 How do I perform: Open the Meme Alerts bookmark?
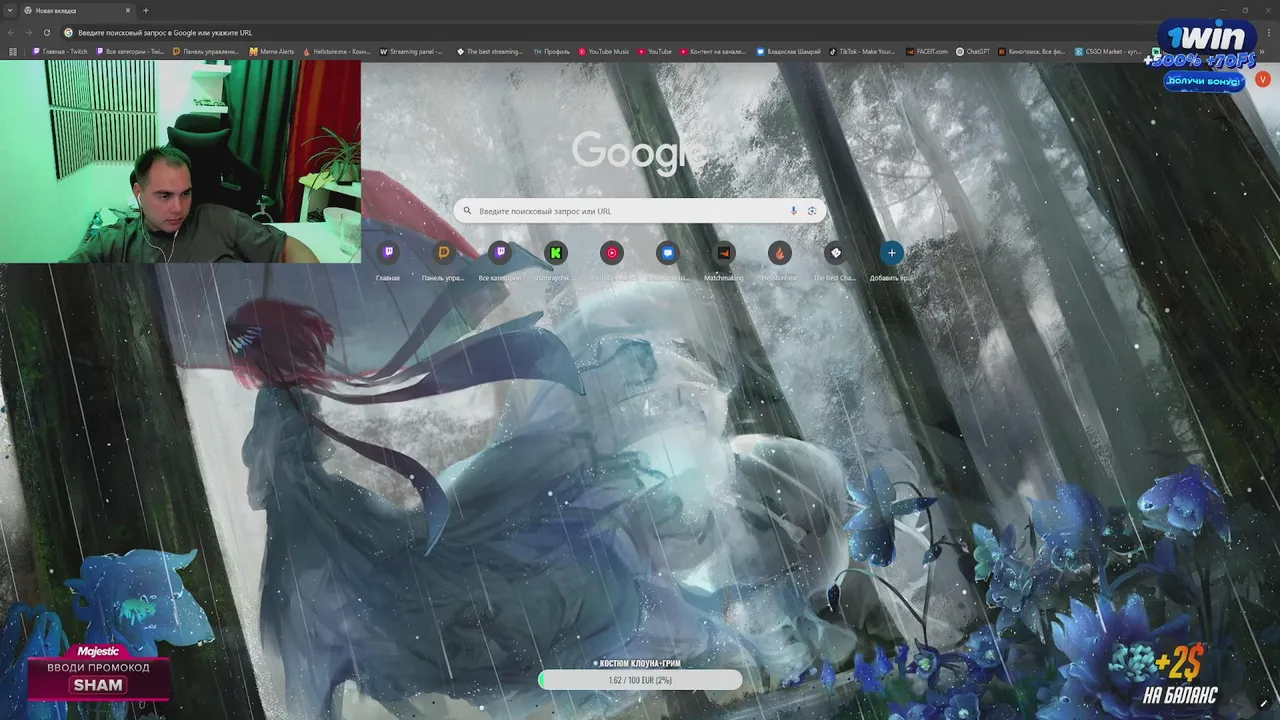coord(272,51)
